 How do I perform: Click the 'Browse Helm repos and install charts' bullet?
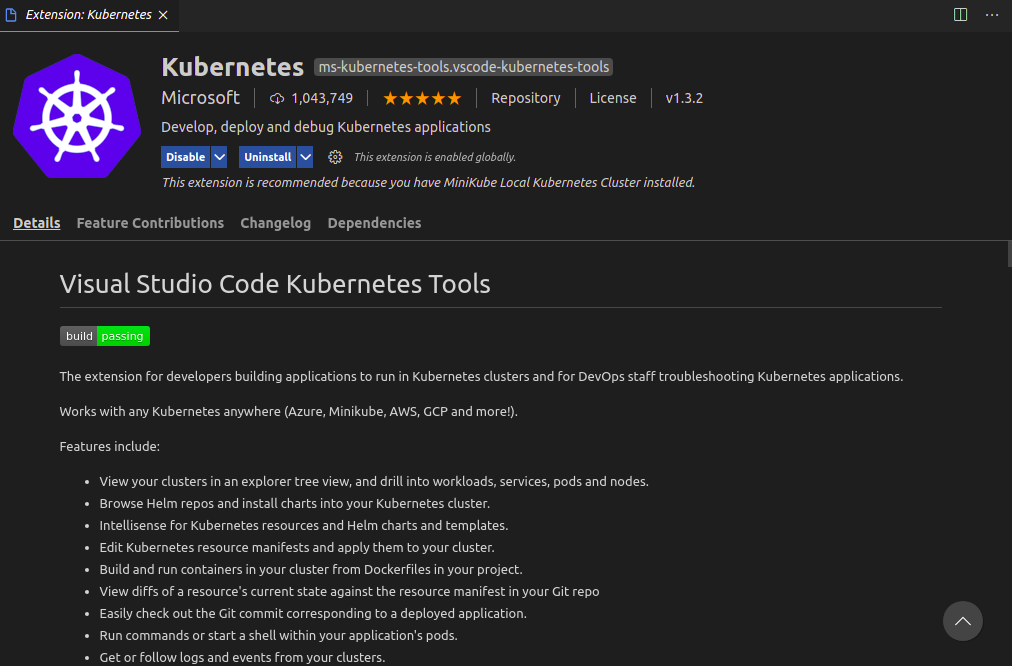[x=295, y=503]
